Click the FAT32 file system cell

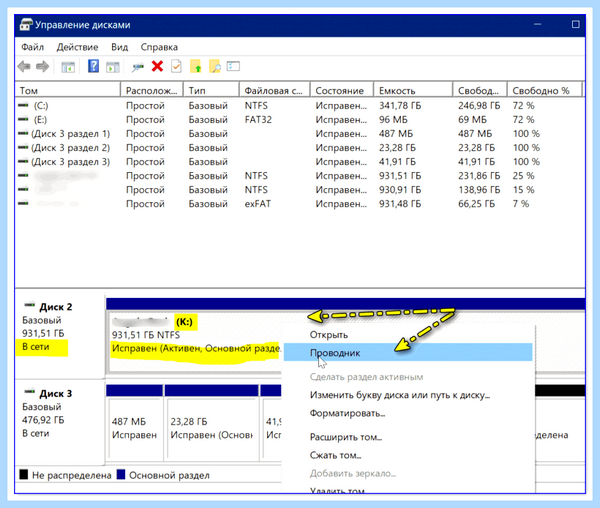point(258,120)
